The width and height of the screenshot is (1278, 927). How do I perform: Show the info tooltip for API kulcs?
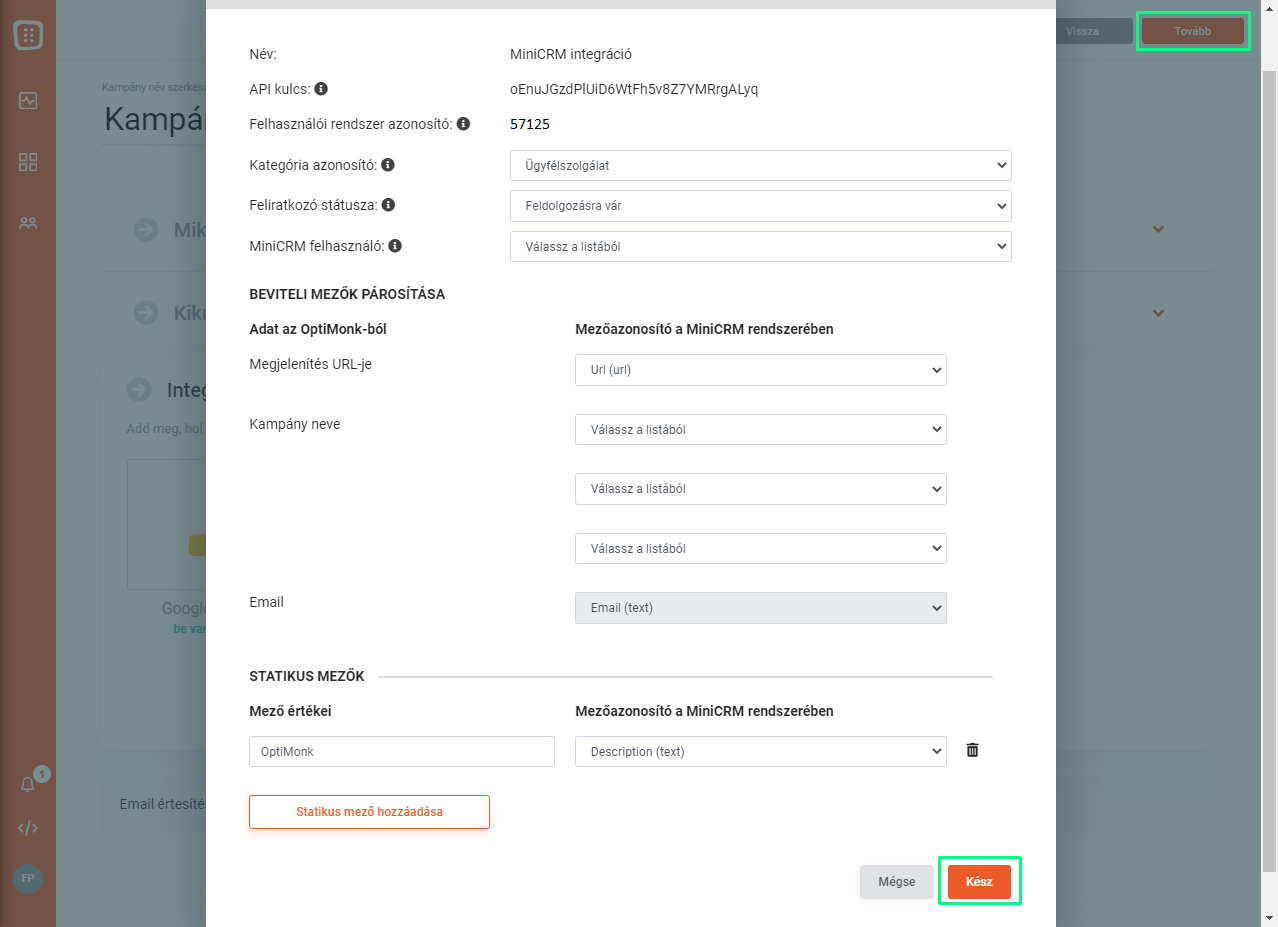pos(321,89)
